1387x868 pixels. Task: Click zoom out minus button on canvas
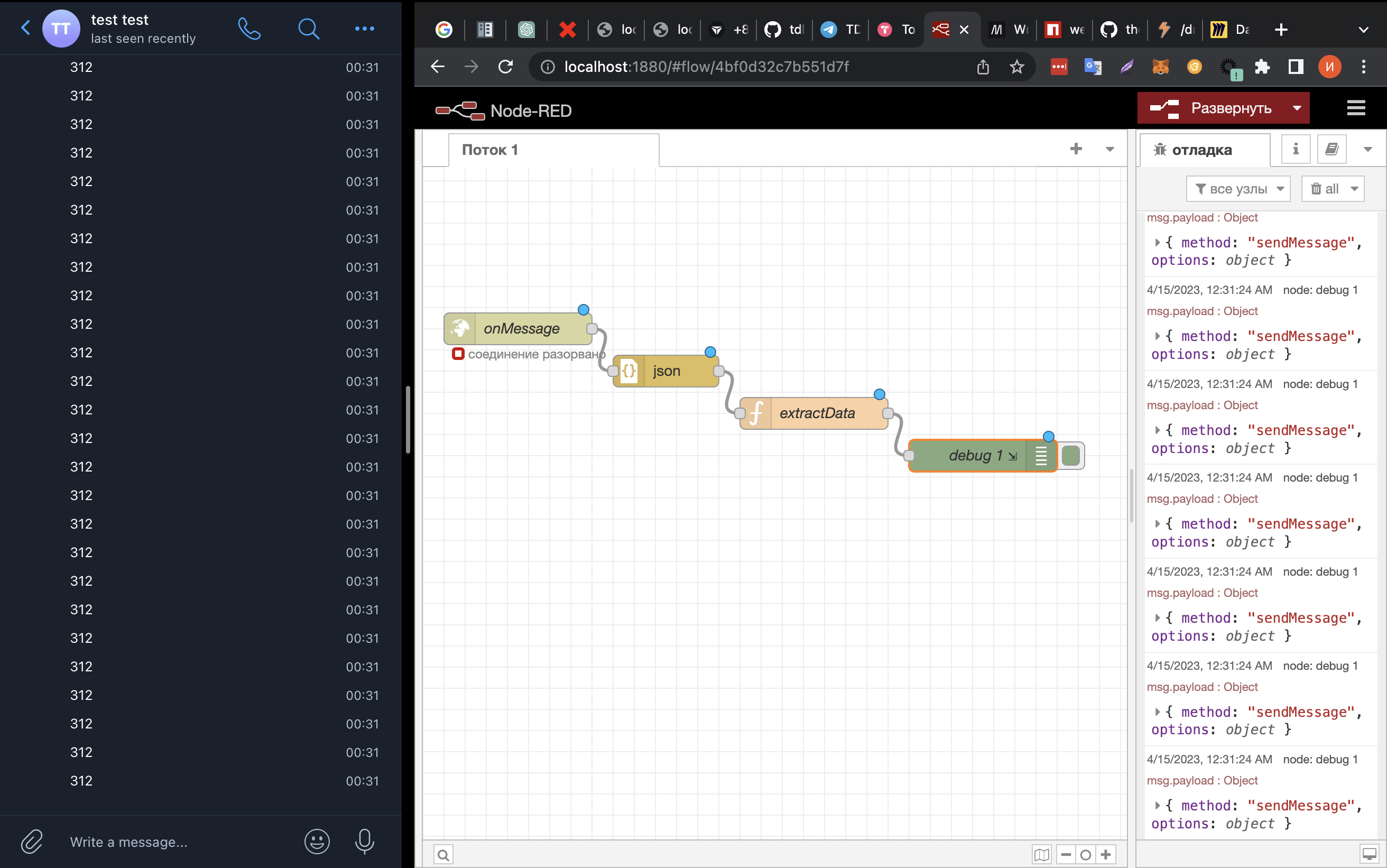click(x=1066, y=854)
